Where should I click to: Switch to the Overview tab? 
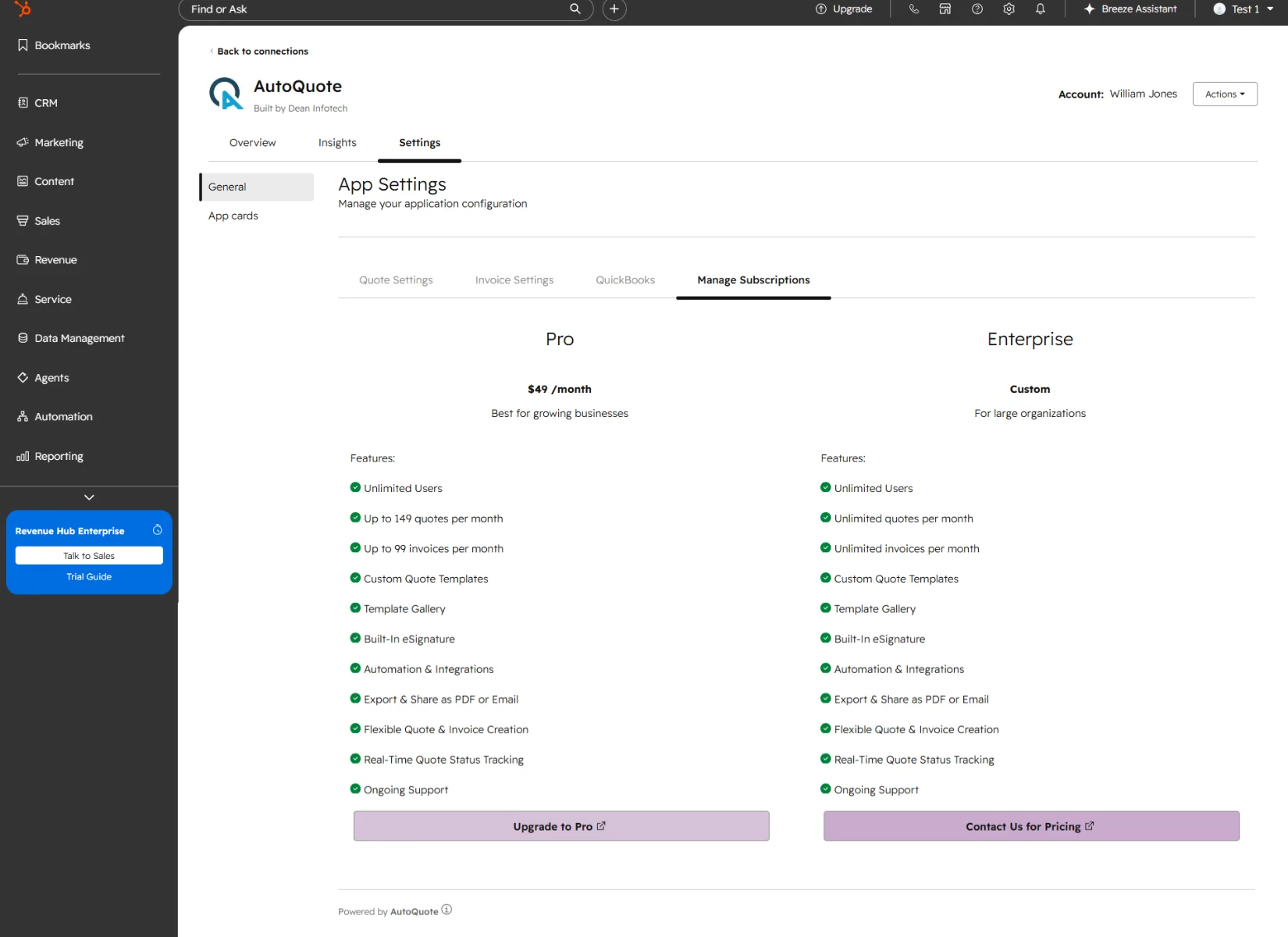[252, 143]
